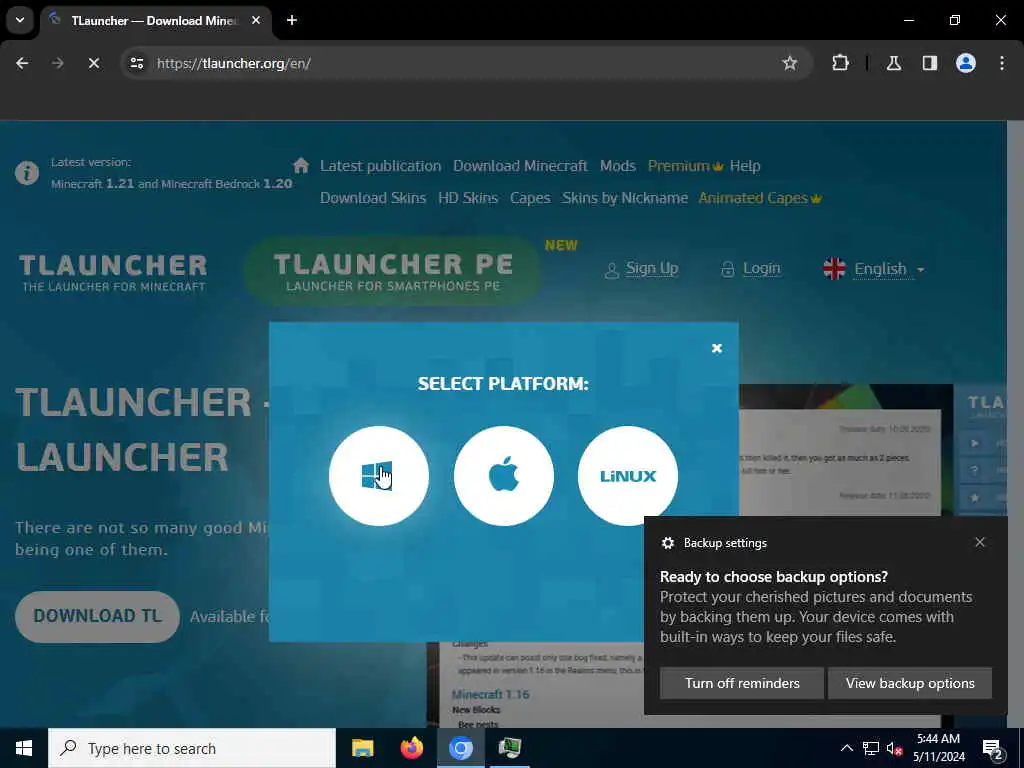Screen dimensions: 1024x768
Task: Click the info icon beside Latest version
Action: pos(27,173)
